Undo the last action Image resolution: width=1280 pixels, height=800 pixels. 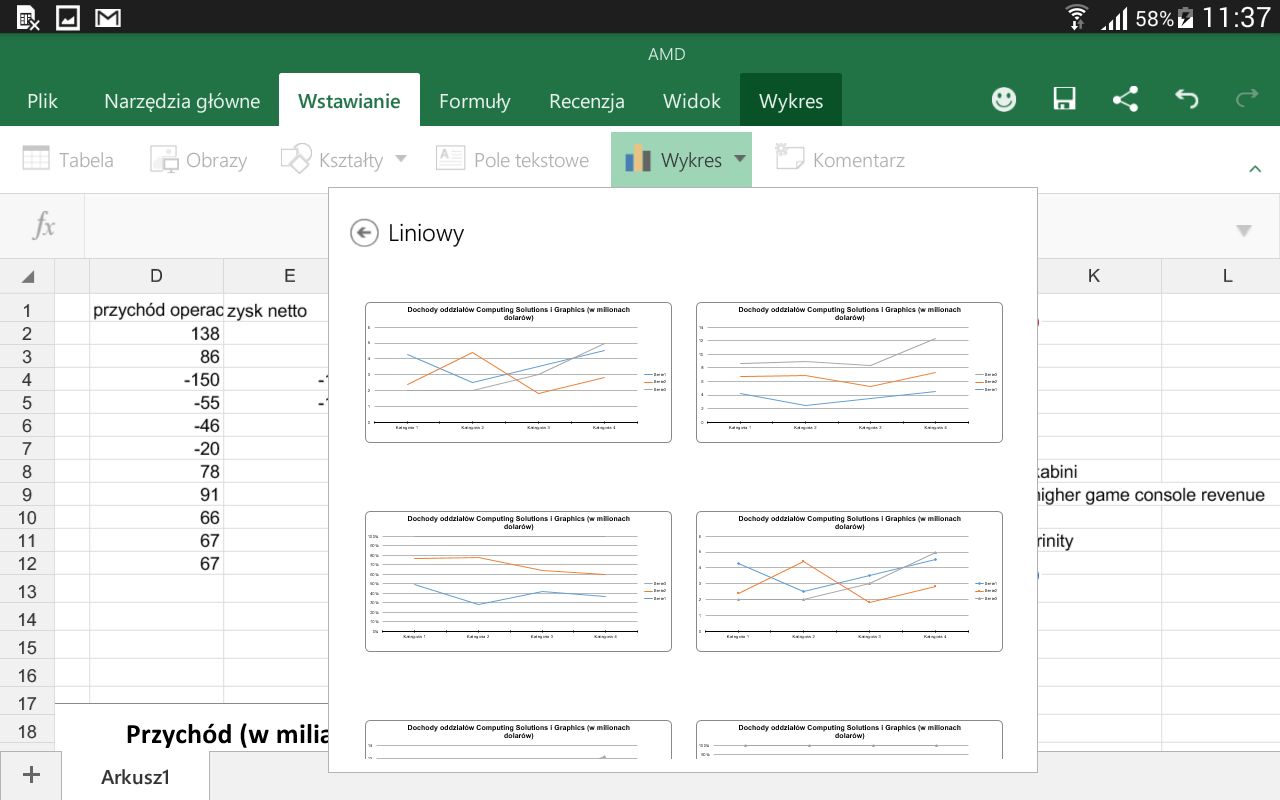tap(1186, 99)
